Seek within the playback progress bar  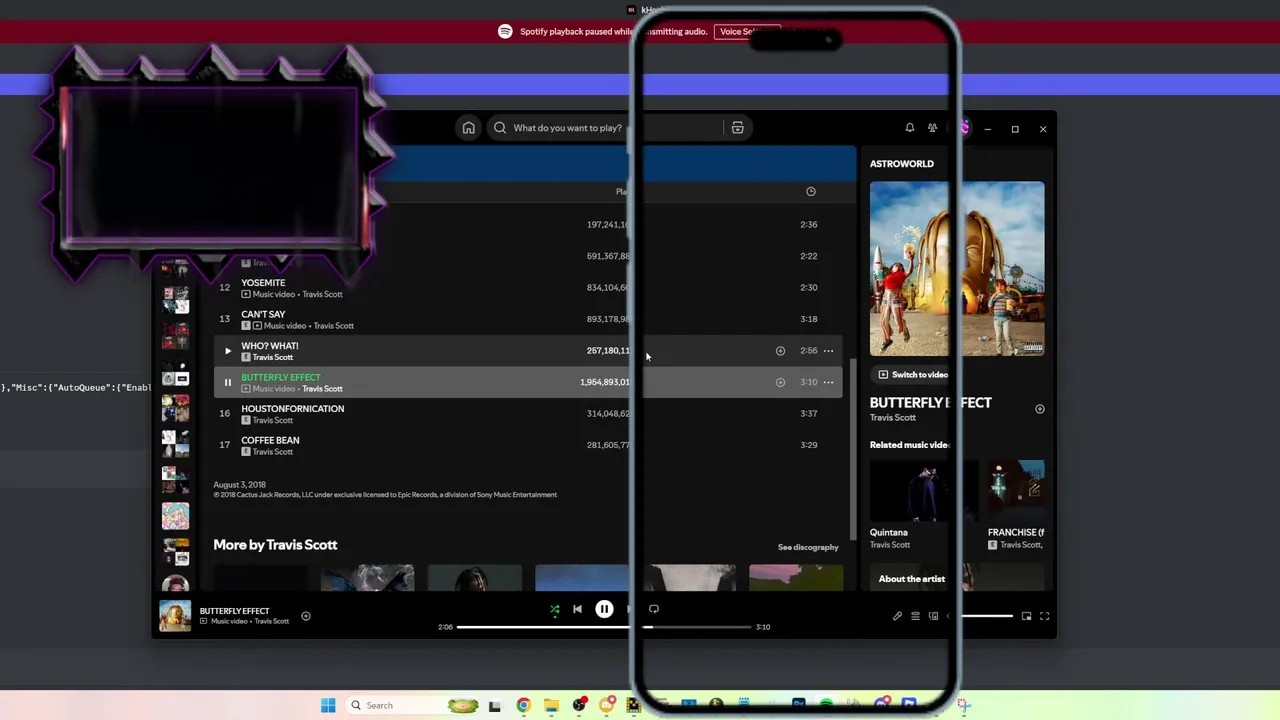(x=603, y=627)
